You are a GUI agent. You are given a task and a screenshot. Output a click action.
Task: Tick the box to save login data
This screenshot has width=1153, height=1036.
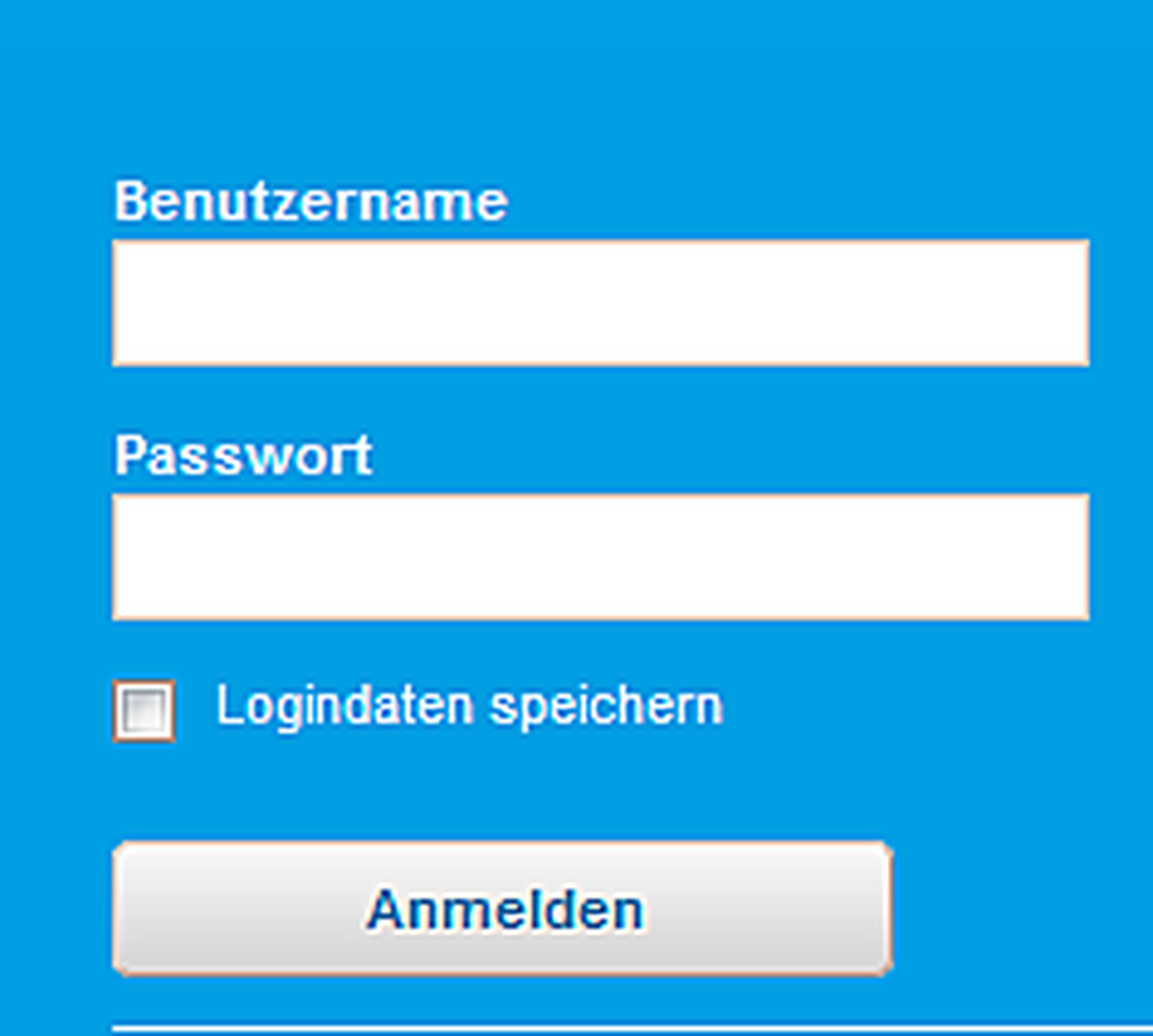[x=144, y=710]
